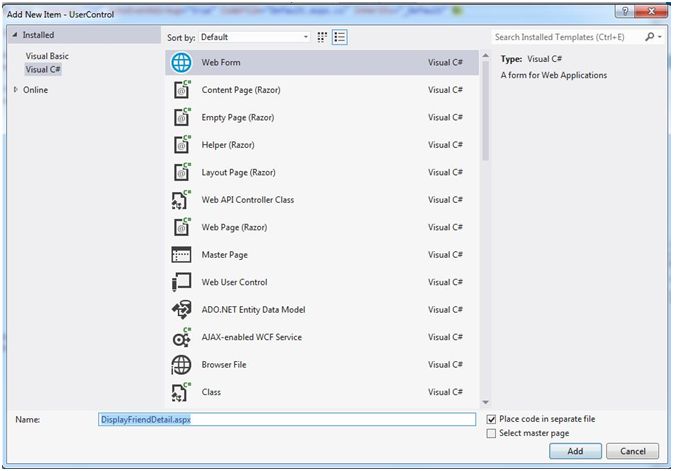Click the Empty Page (Razor) template icon
Screen dimensions: 673x471
pos(182,117)
